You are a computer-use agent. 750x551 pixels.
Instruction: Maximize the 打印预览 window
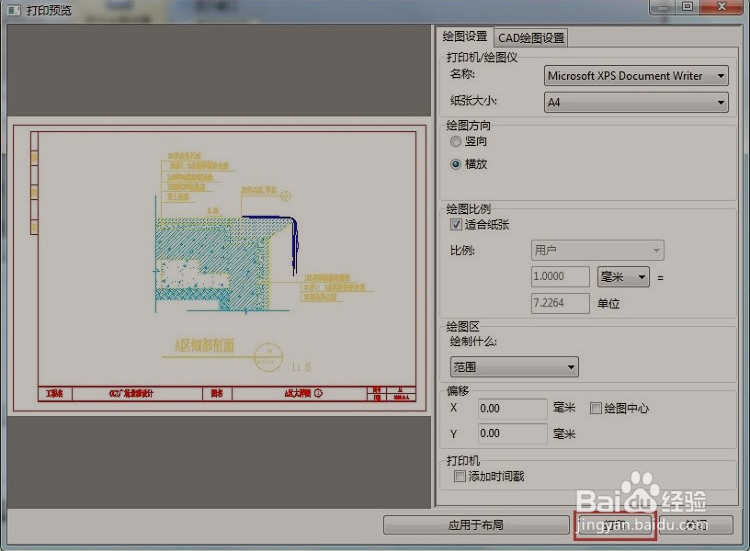pos(687,7)
